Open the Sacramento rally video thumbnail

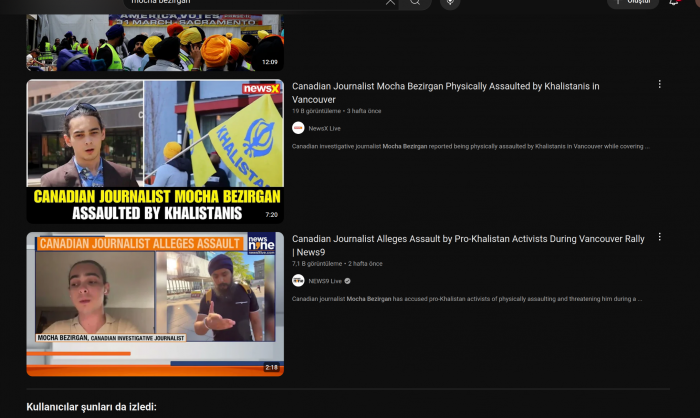pos(155,42)
